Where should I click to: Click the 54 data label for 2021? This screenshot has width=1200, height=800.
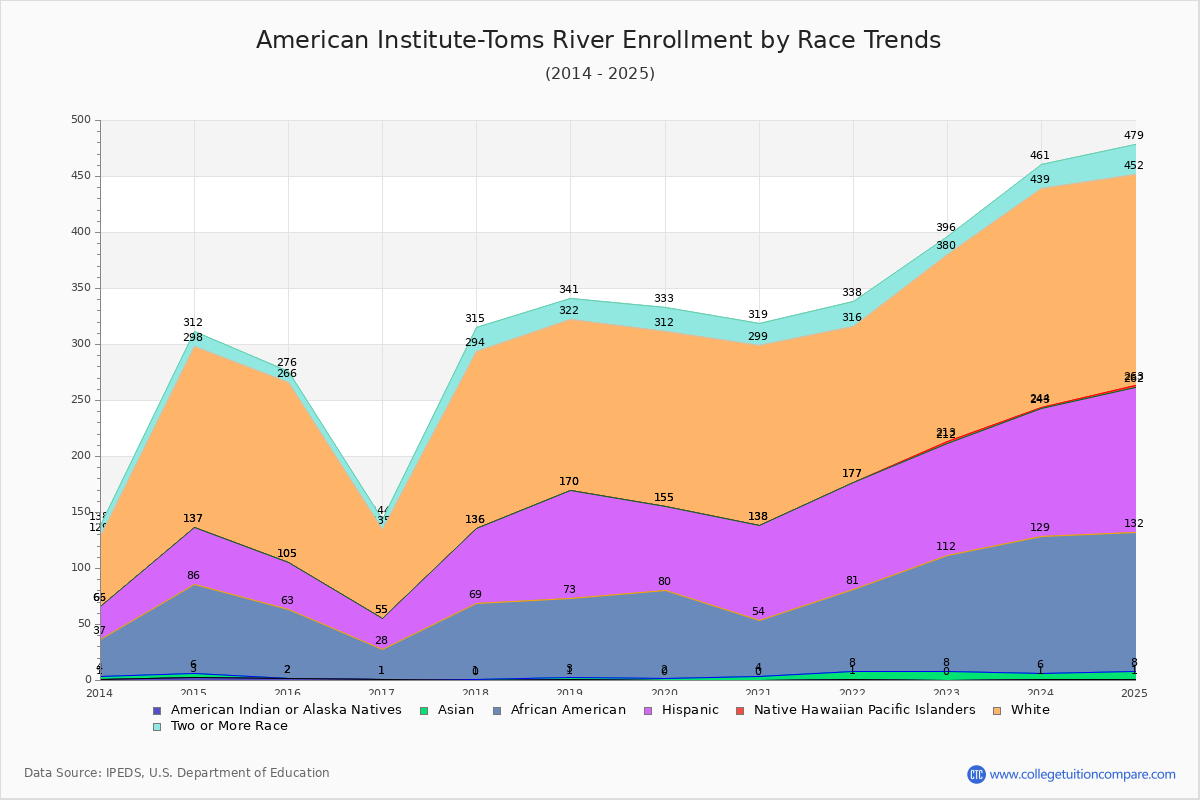(758, 612)
